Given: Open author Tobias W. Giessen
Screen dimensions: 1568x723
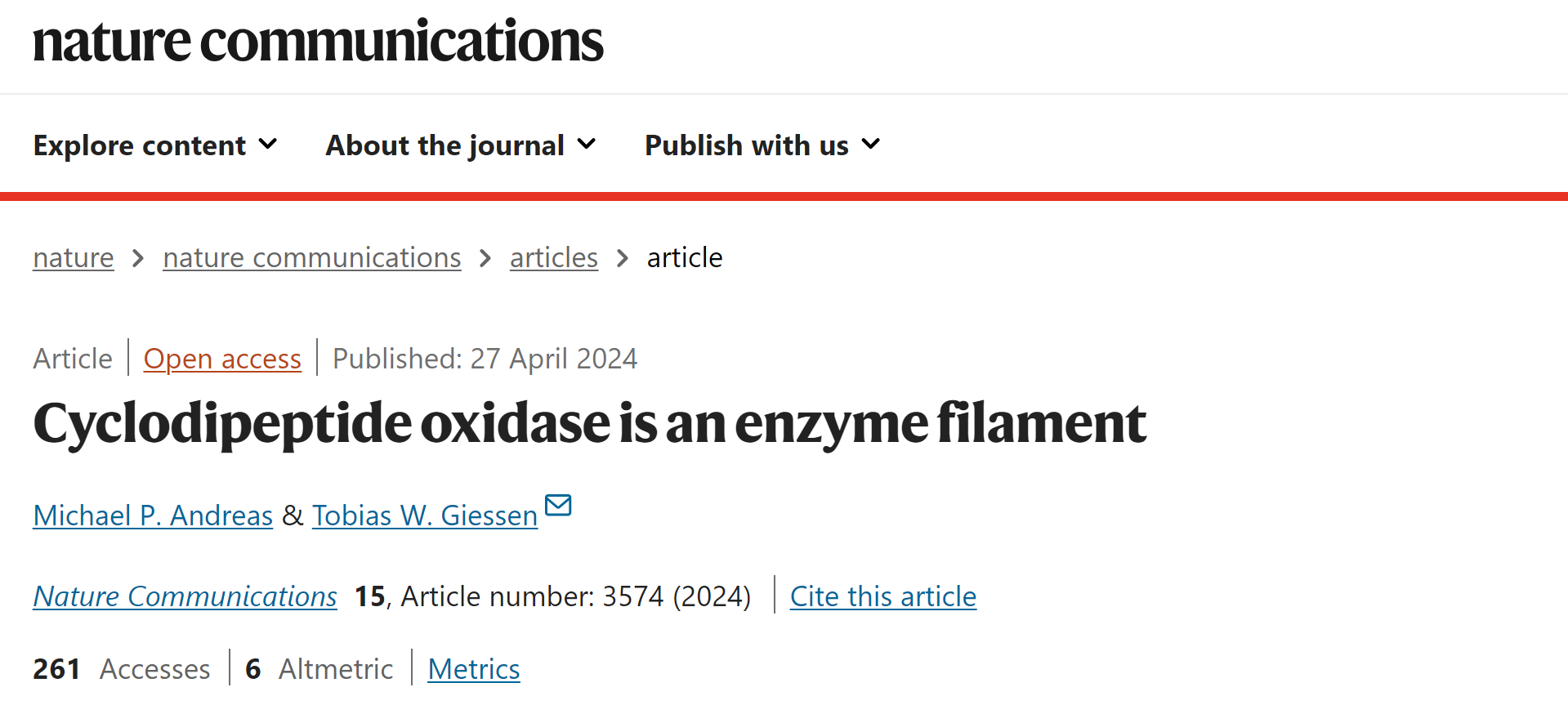Looking at the screenshot, I should [x=425, y=515].
